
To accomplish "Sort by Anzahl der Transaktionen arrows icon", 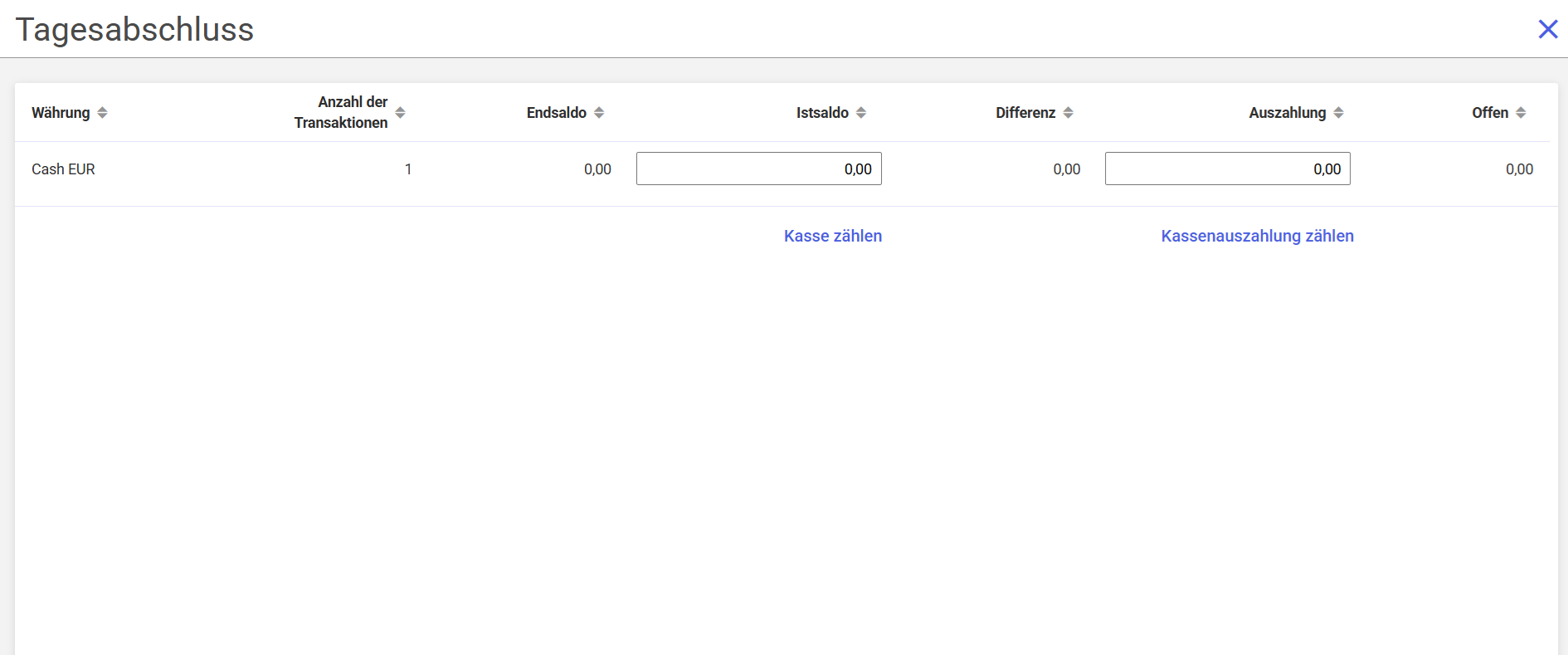I will (400, 113).
